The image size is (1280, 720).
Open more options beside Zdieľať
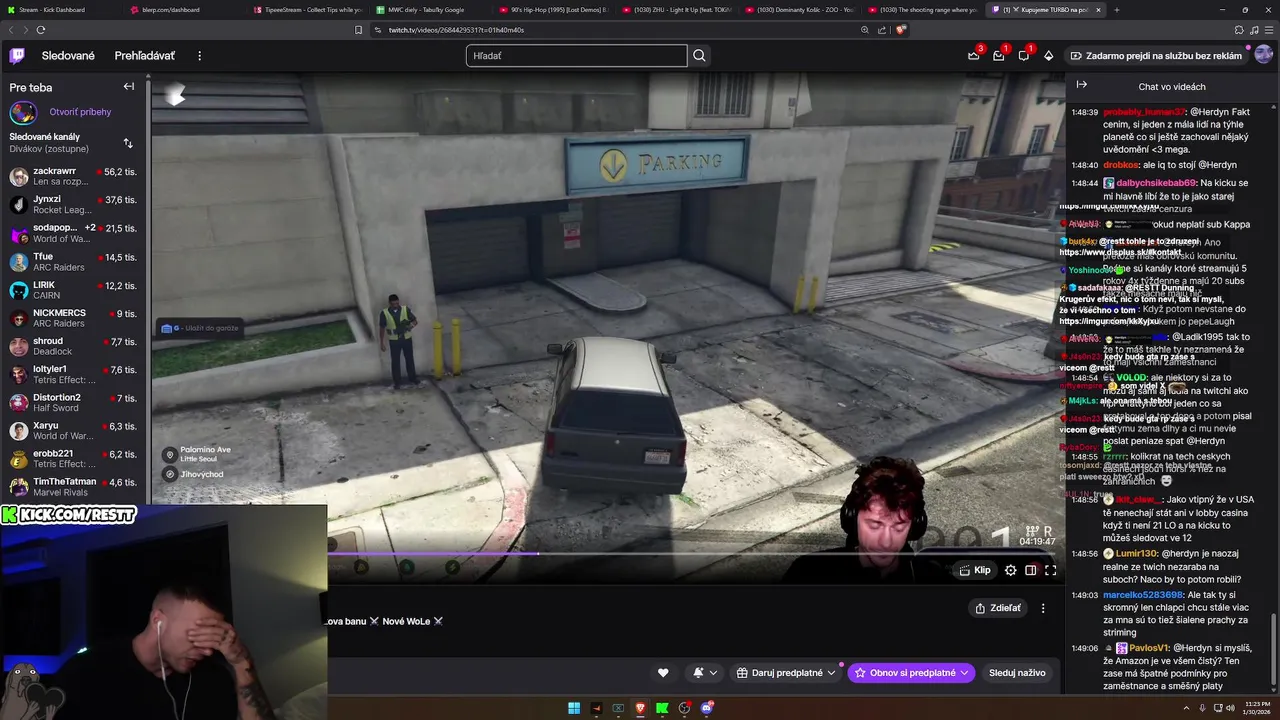[x=1043, y=608]
